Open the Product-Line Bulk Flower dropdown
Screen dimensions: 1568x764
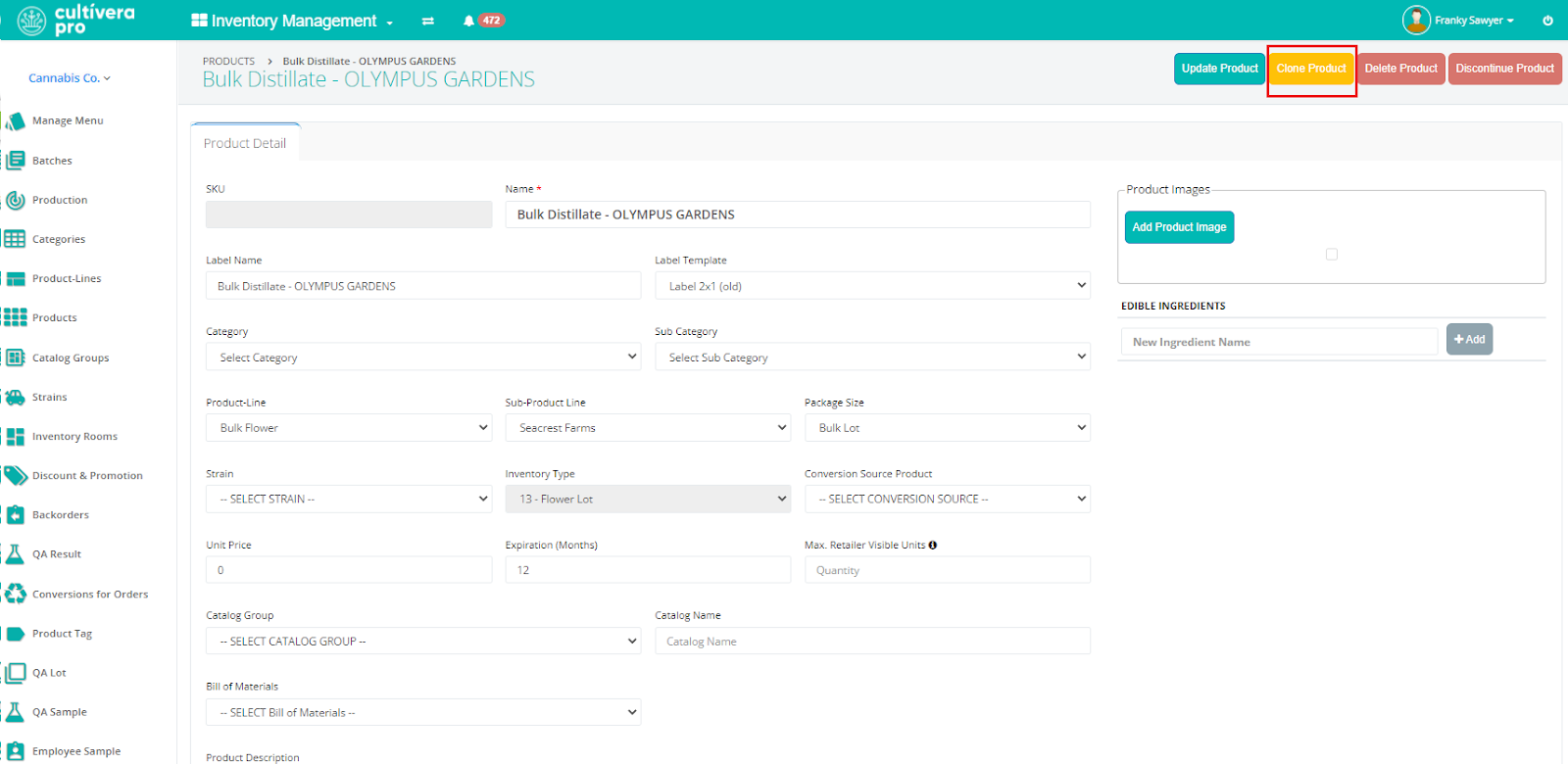[349, 428]
